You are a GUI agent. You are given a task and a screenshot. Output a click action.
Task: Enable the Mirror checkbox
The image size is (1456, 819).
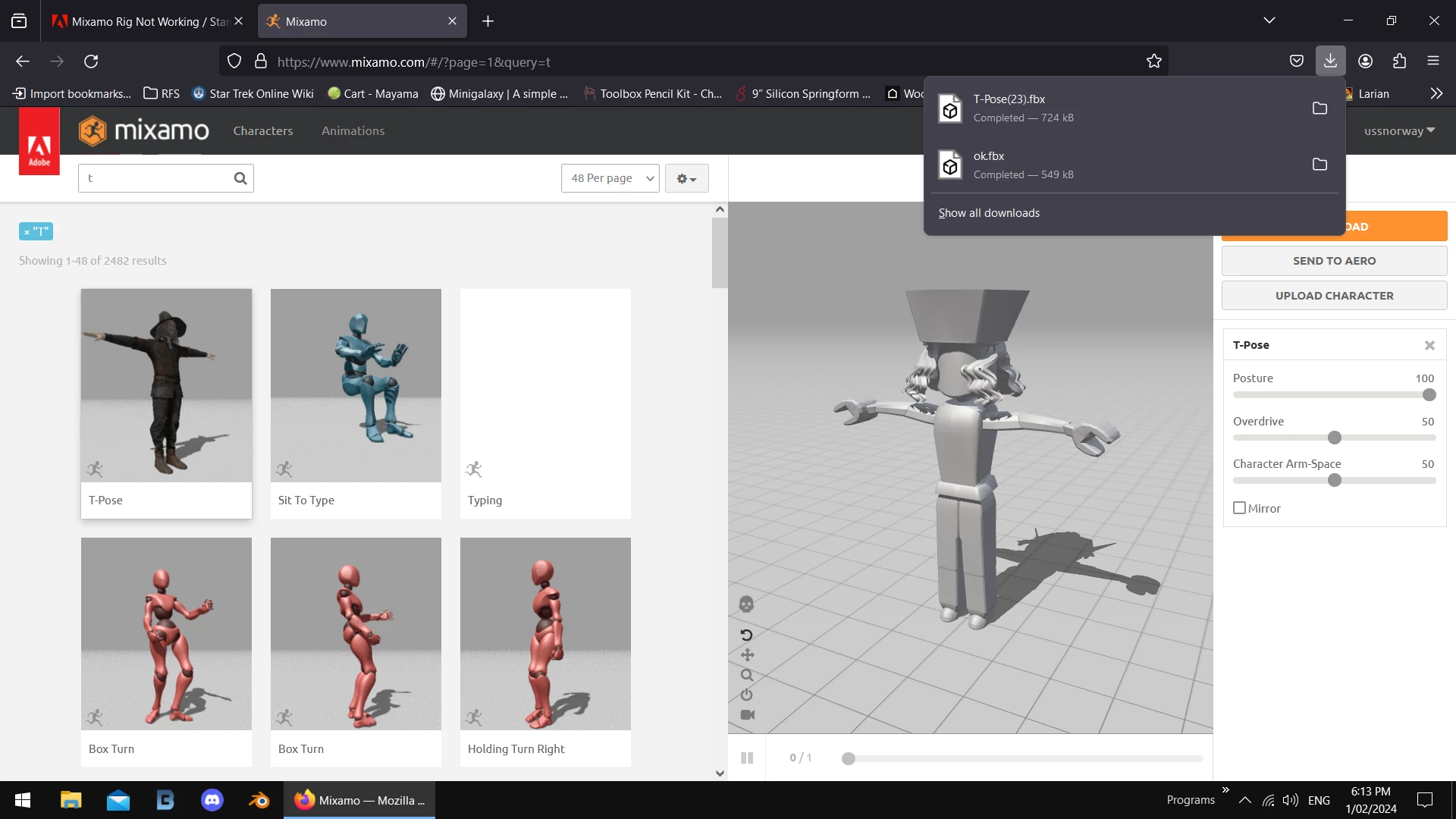(1240, 508)
